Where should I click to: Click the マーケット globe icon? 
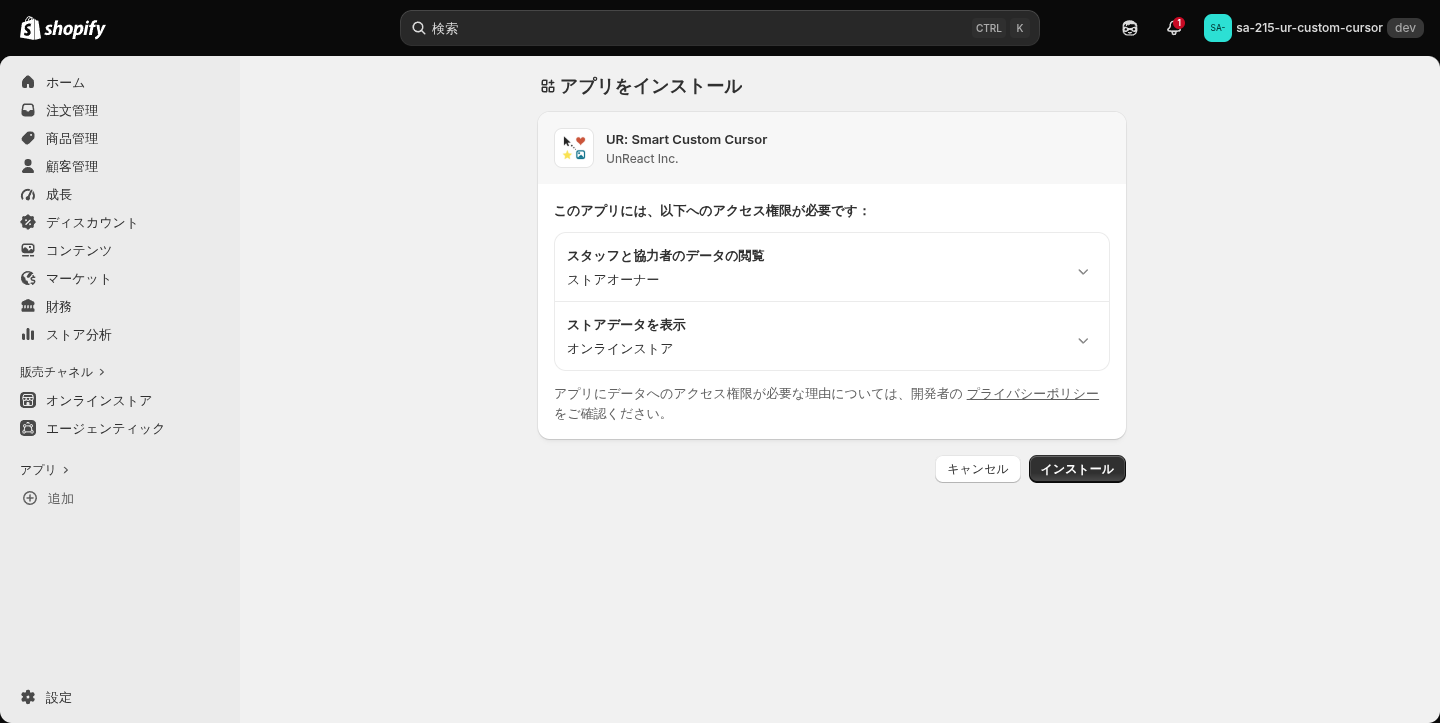pyautogui.click(x=28, y=278)
